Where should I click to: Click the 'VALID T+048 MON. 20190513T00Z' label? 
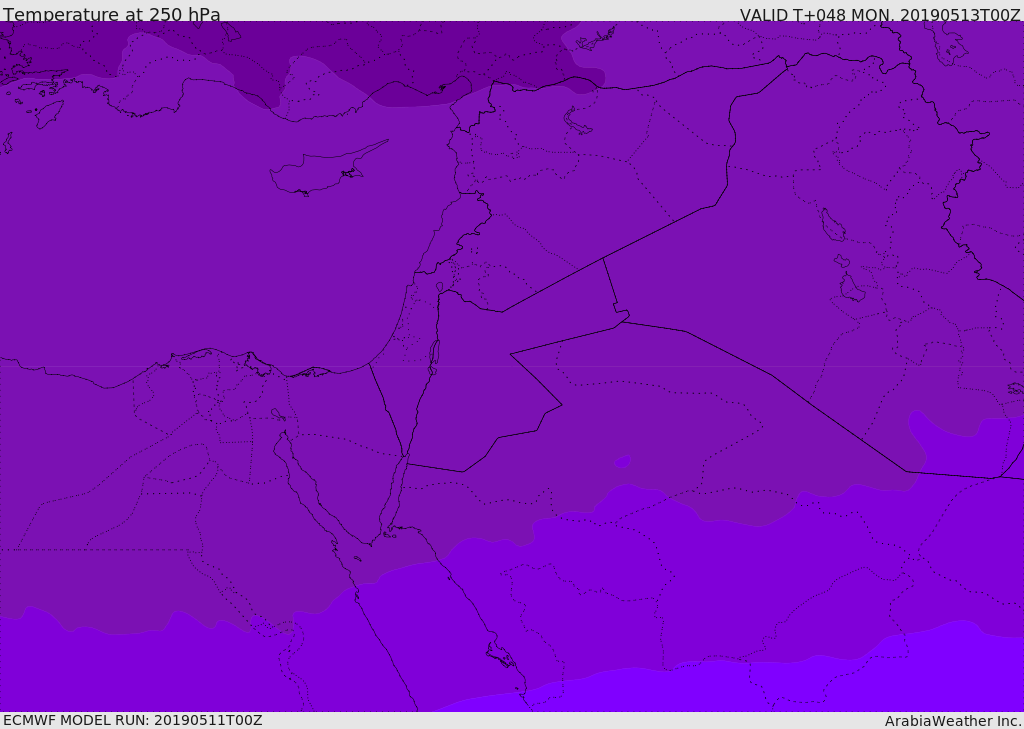click(880, 15)
